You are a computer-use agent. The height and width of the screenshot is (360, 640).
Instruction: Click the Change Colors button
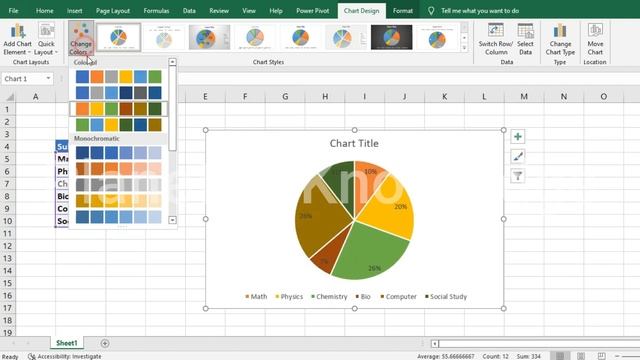pos(81,39)
